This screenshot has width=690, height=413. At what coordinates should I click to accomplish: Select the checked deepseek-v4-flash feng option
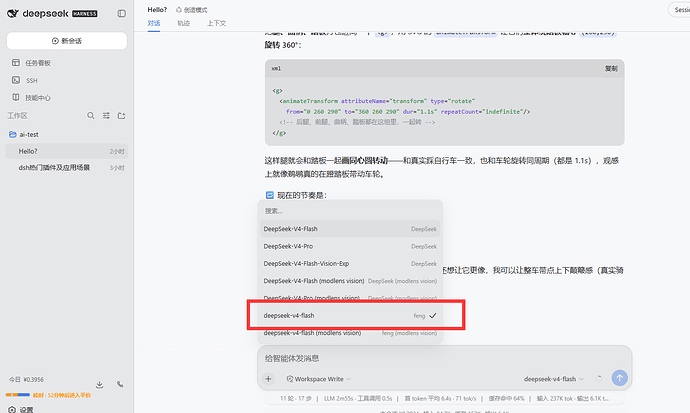click(350, 315)
